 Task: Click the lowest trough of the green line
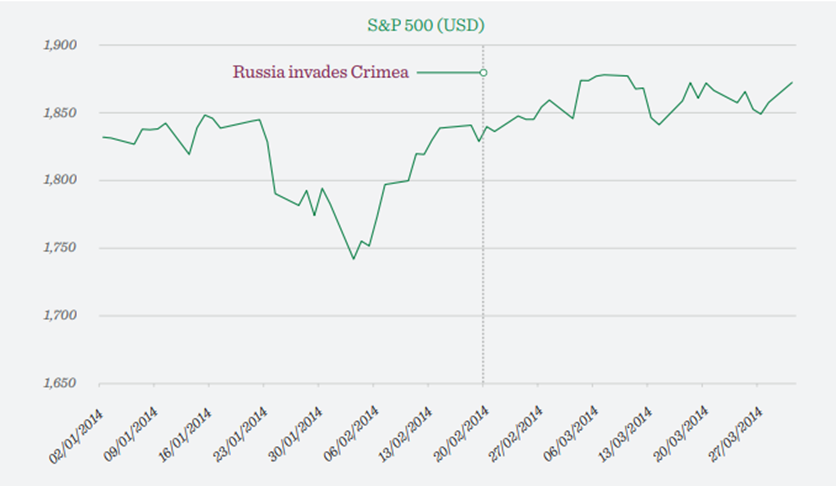tap(353, 259)
